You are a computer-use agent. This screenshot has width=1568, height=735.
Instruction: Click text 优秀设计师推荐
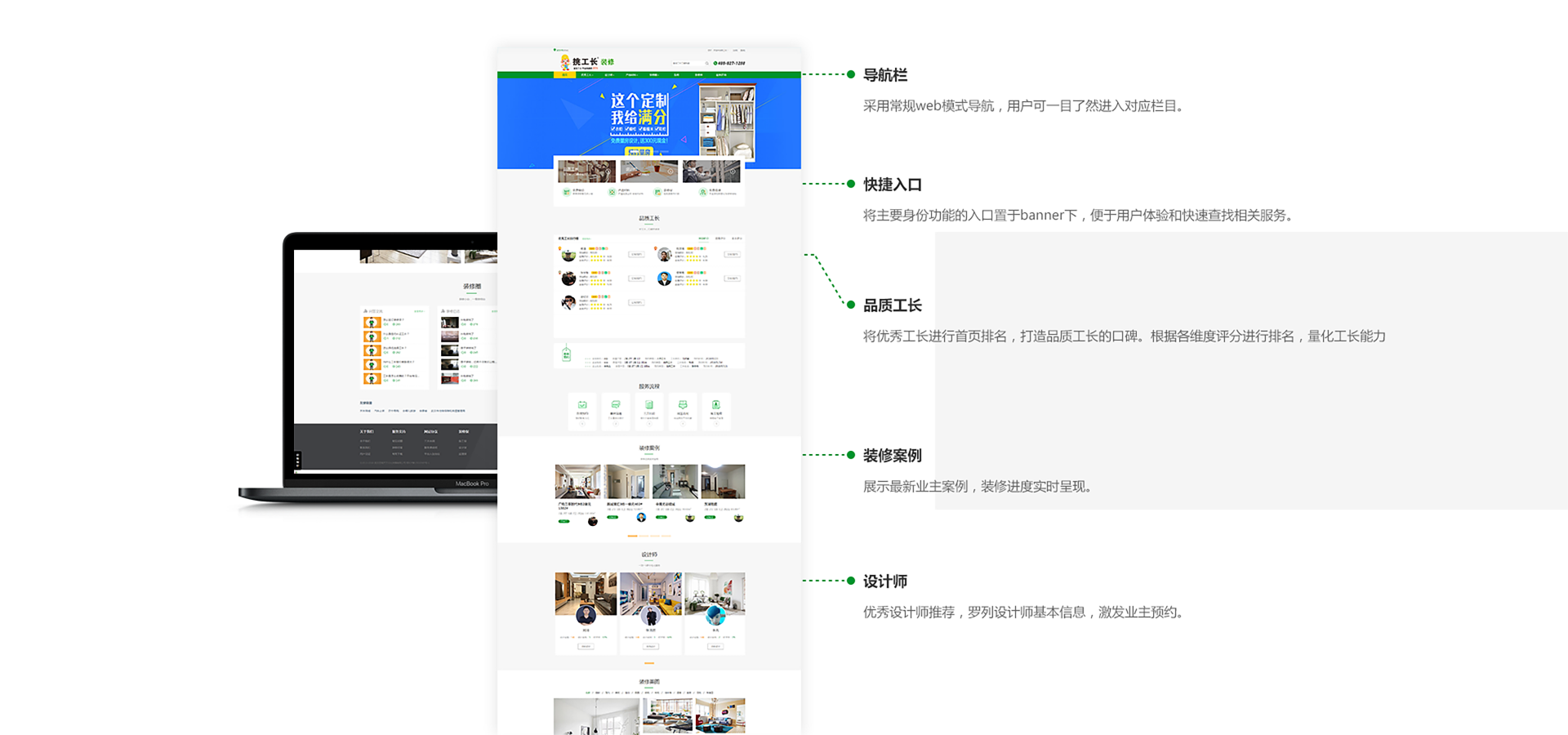909,612
